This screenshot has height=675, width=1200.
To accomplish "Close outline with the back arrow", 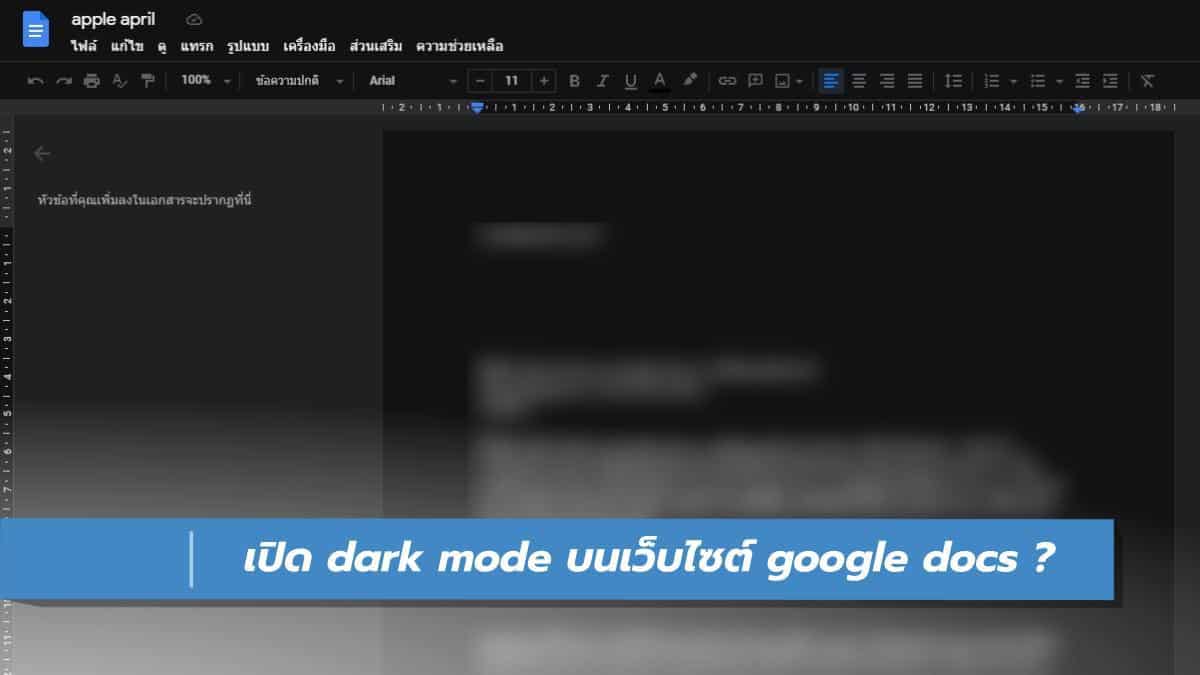I will (42, 153).
